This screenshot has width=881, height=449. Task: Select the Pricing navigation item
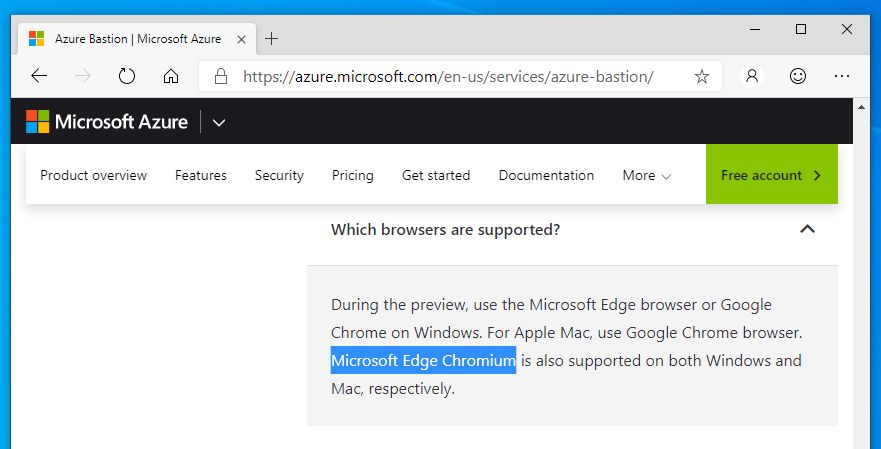(x=353, y=175)
